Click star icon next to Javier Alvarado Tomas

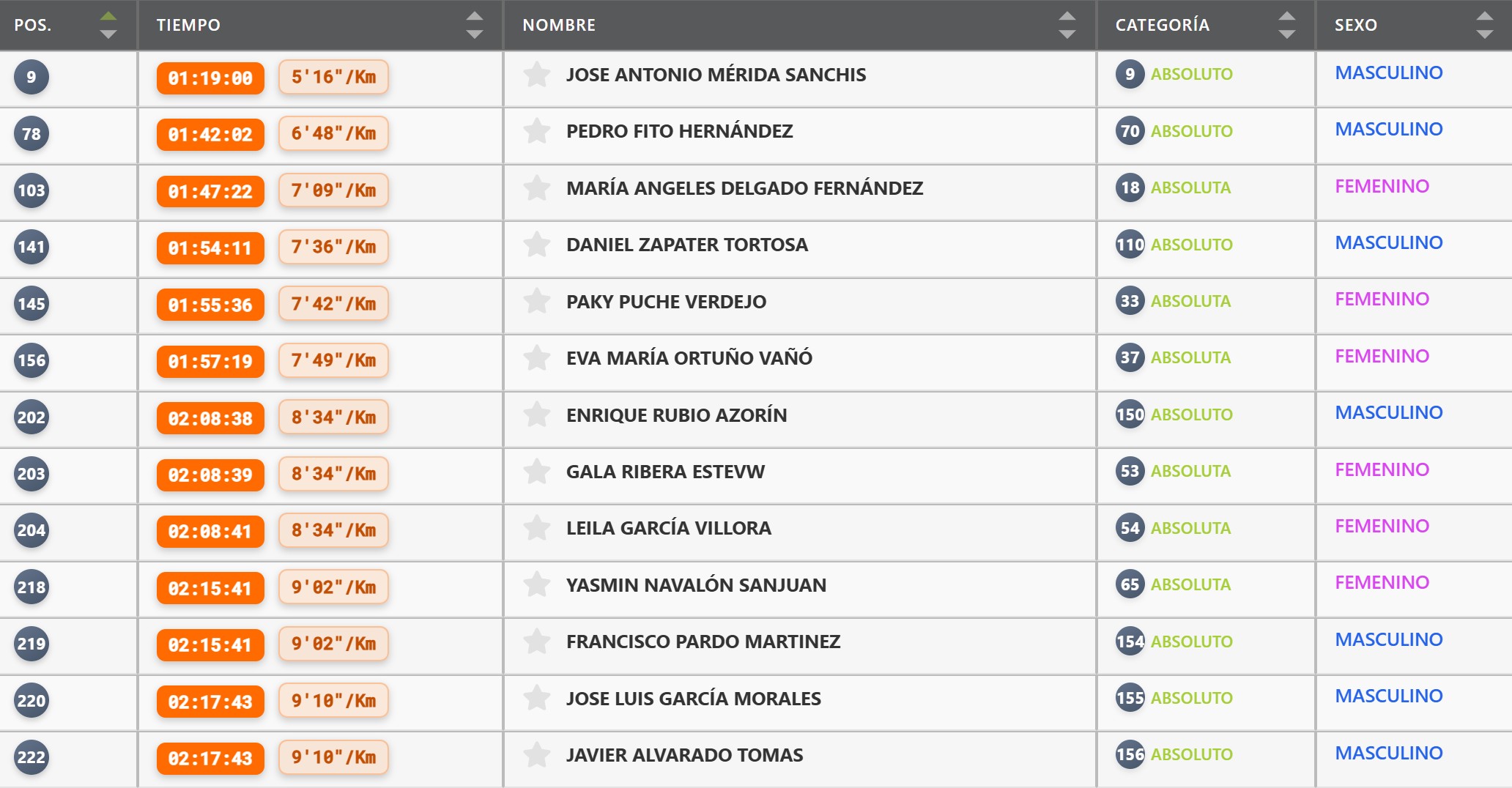(536, 755)
